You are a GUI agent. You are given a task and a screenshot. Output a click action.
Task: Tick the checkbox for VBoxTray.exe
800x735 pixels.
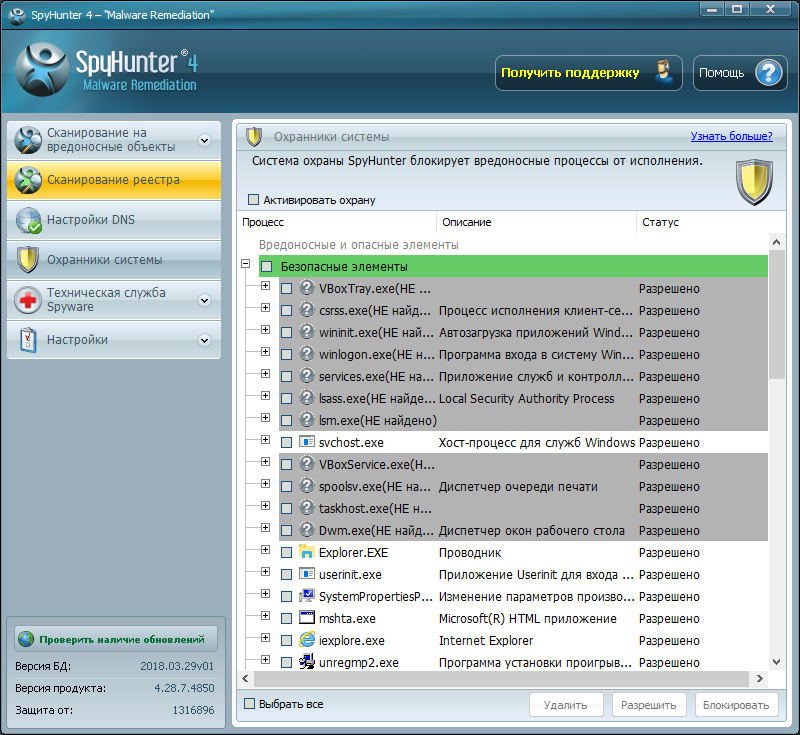click(287, 289)
